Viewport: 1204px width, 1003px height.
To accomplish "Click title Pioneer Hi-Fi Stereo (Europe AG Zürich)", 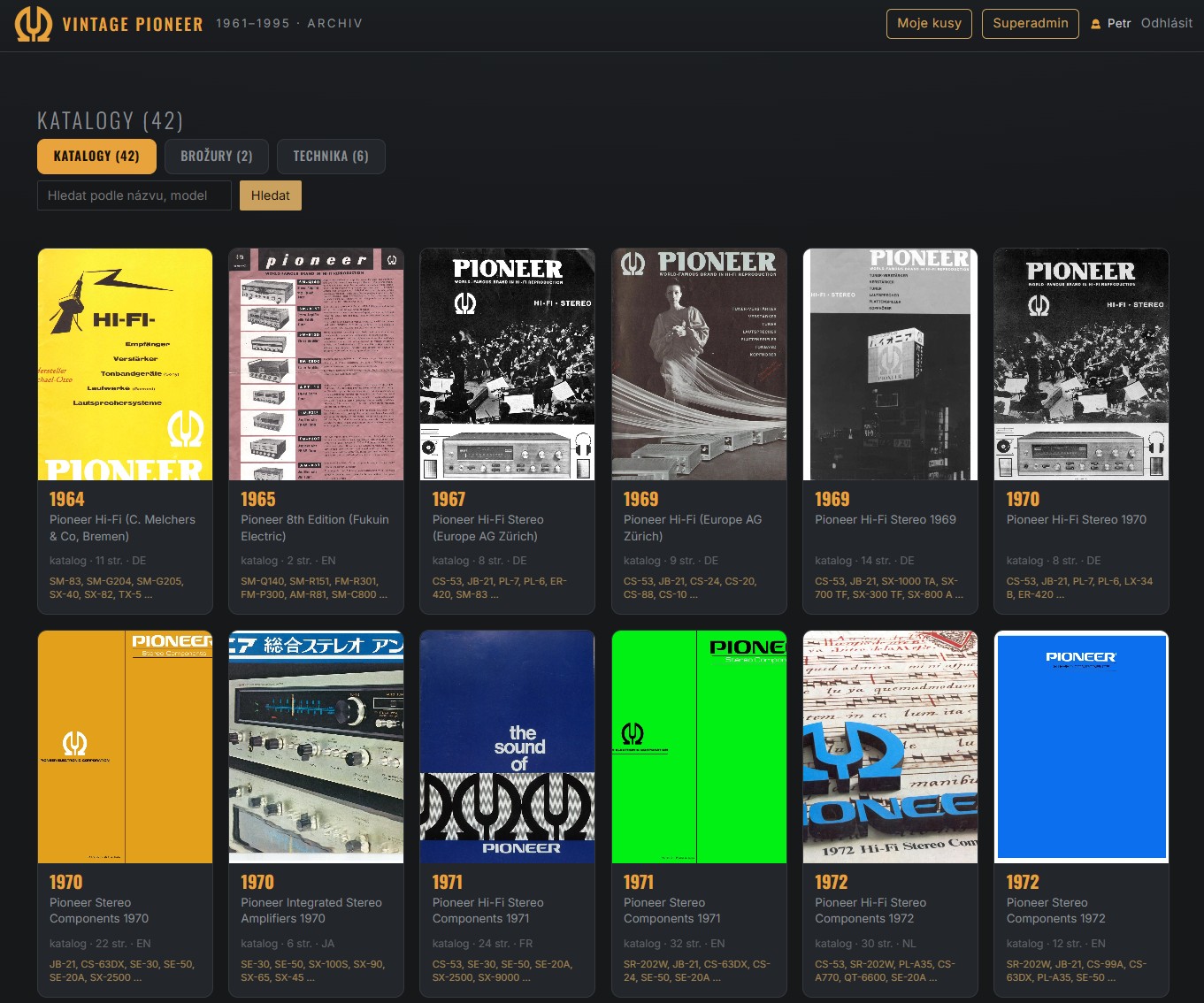I will [x=488, y=528].
